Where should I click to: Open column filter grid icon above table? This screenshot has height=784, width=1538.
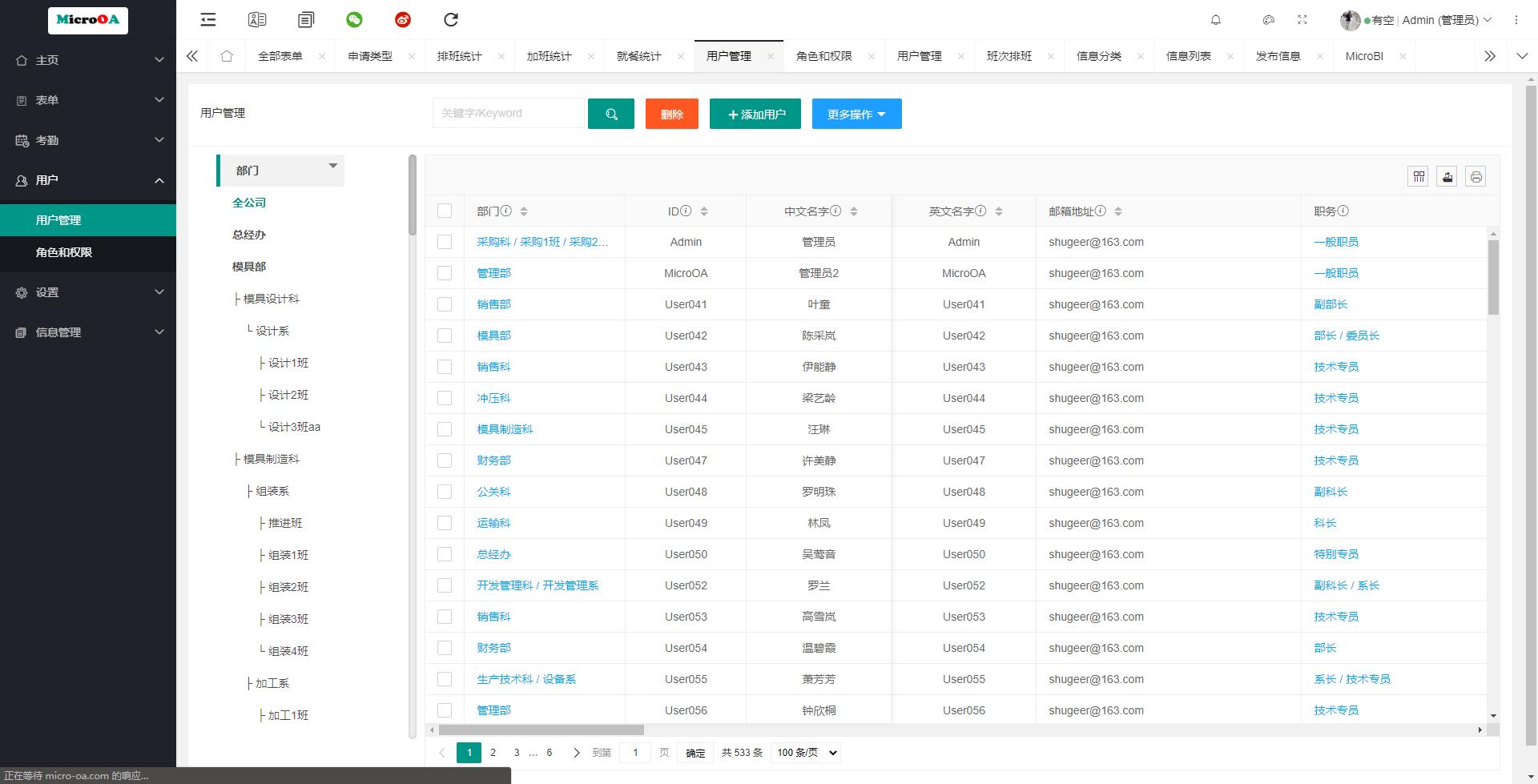pos(1418,177)
